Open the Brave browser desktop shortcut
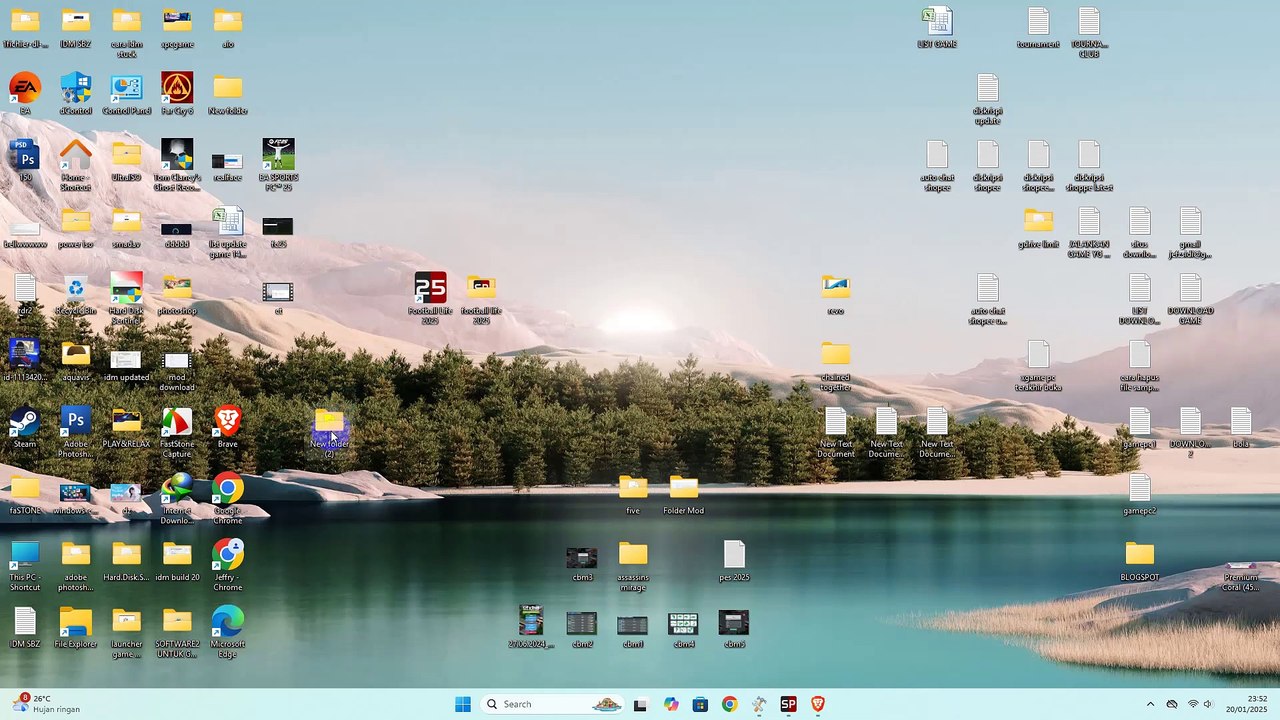The image size is (1280, 720). (x=228, y=421)
